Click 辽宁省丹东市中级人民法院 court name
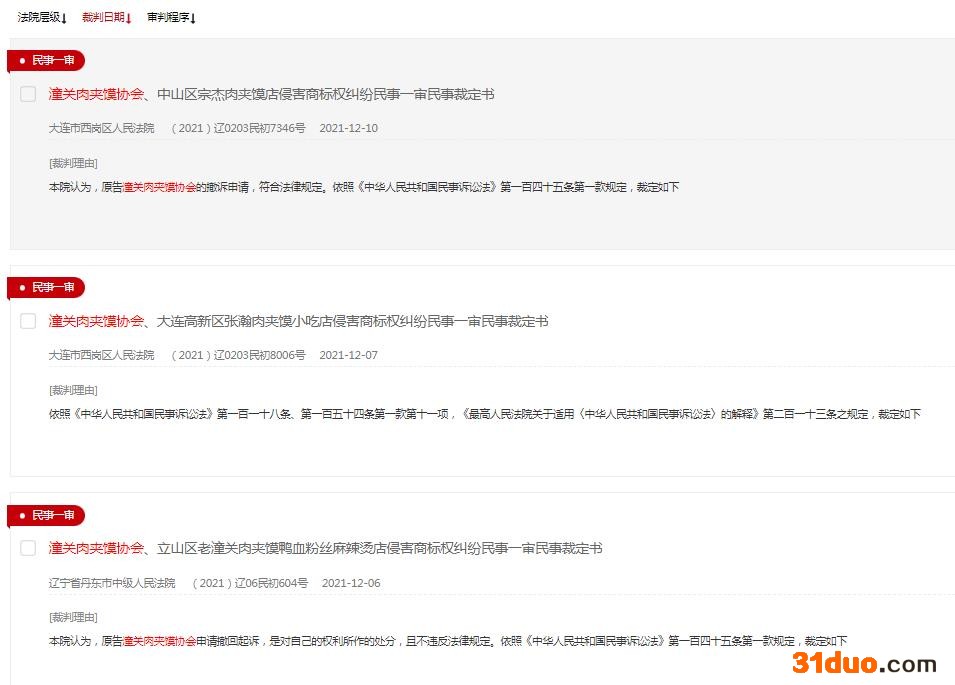955x685 pixels. point(112,583)
